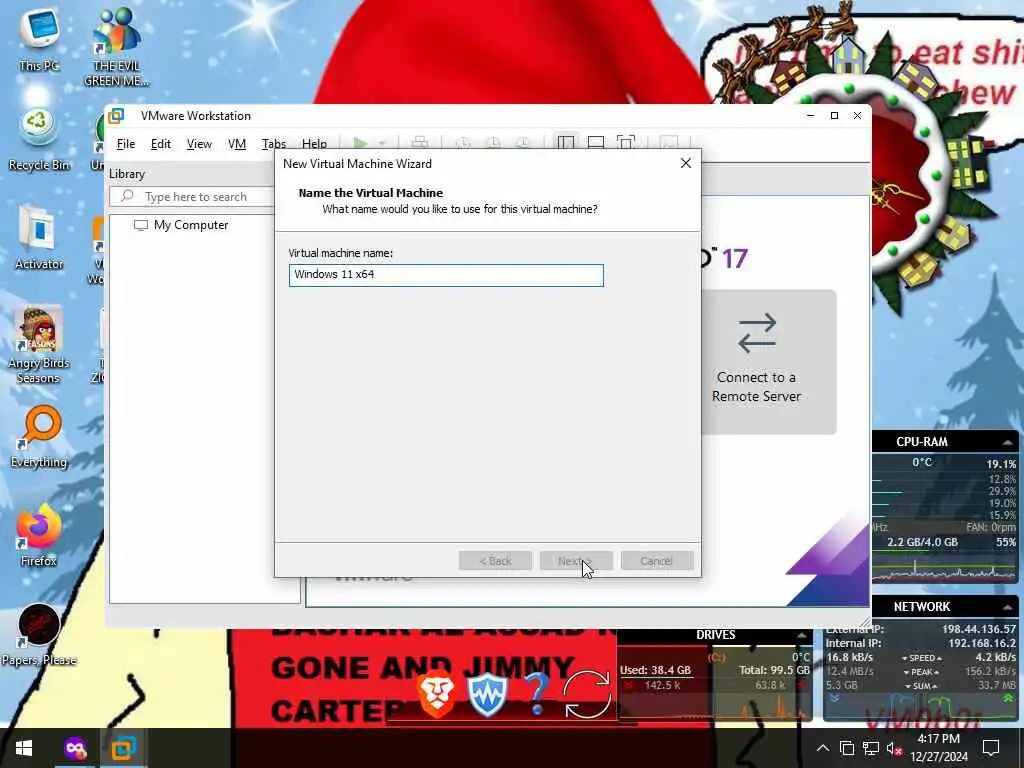Click the Full Screen mode toolbar icon
Viewport: 1024px width, 768px height.
(626, 142)
